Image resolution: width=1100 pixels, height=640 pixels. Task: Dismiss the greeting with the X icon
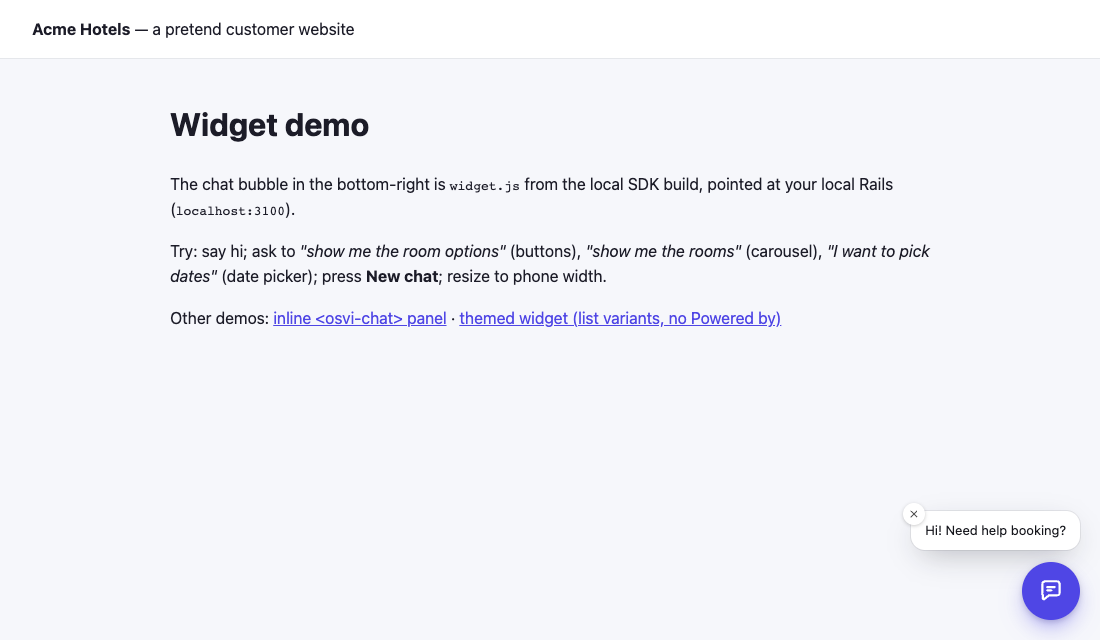(913, 514)
